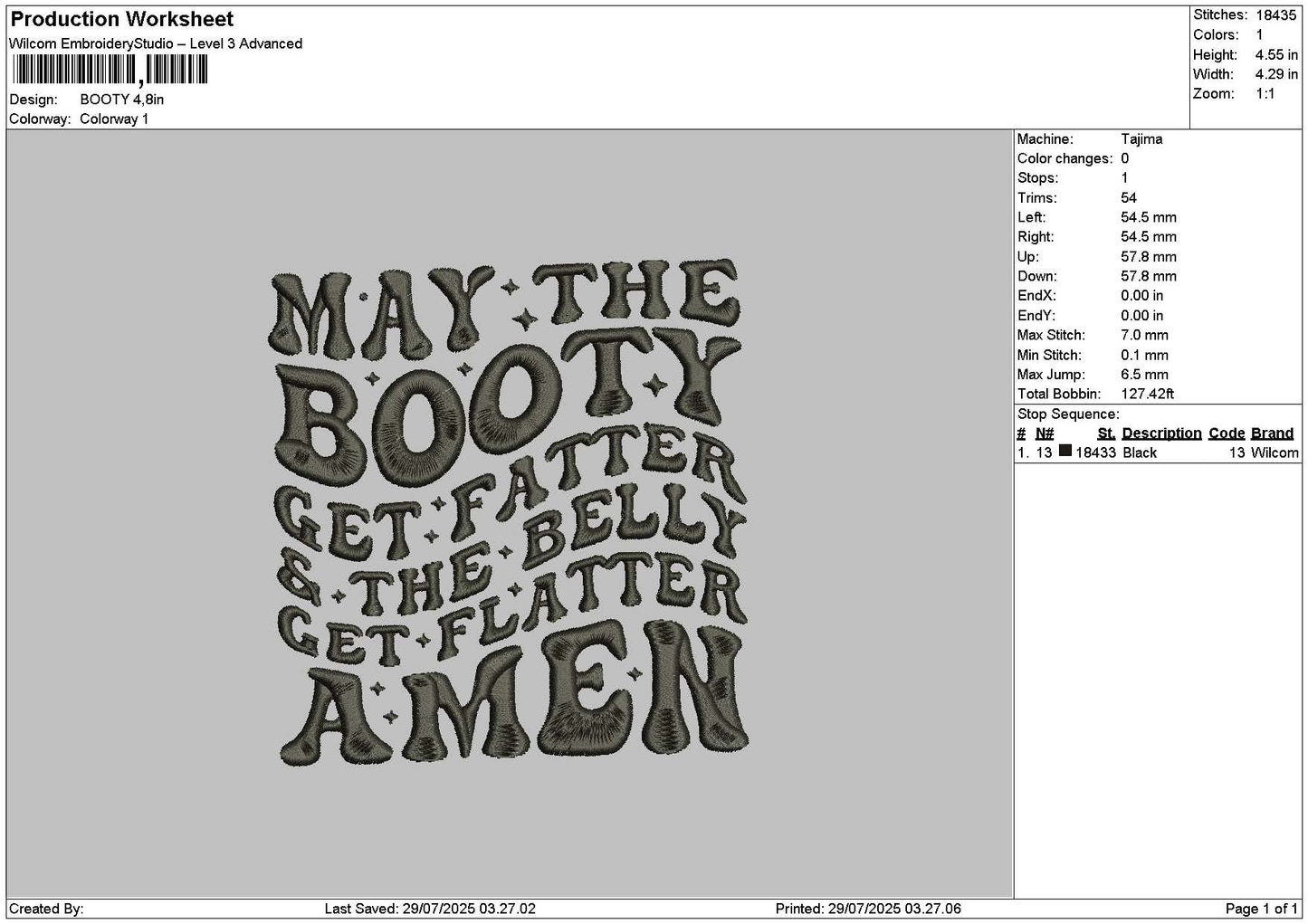
Task: Click the Left value 54.5 mm
Action: [x=1149, y=217]
